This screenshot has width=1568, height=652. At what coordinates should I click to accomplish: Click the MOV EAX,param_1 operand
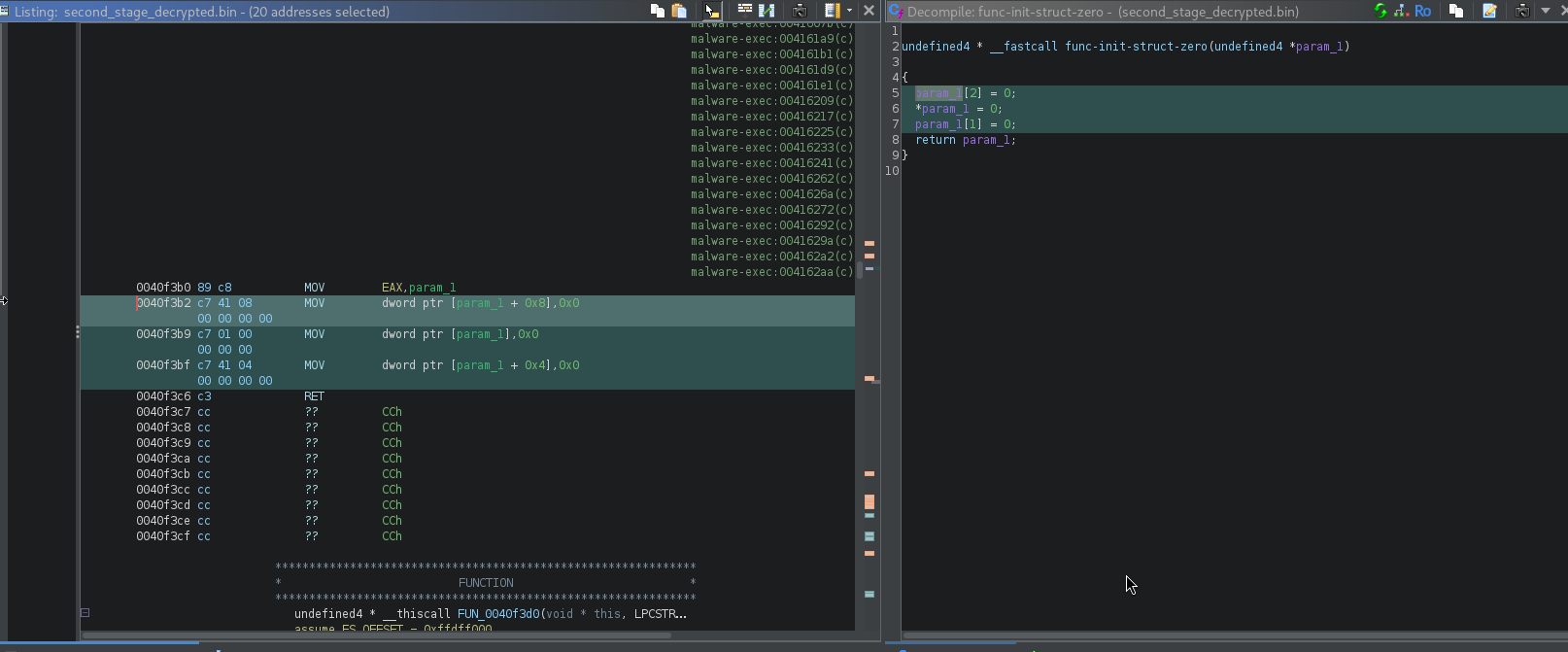[419, 288]
